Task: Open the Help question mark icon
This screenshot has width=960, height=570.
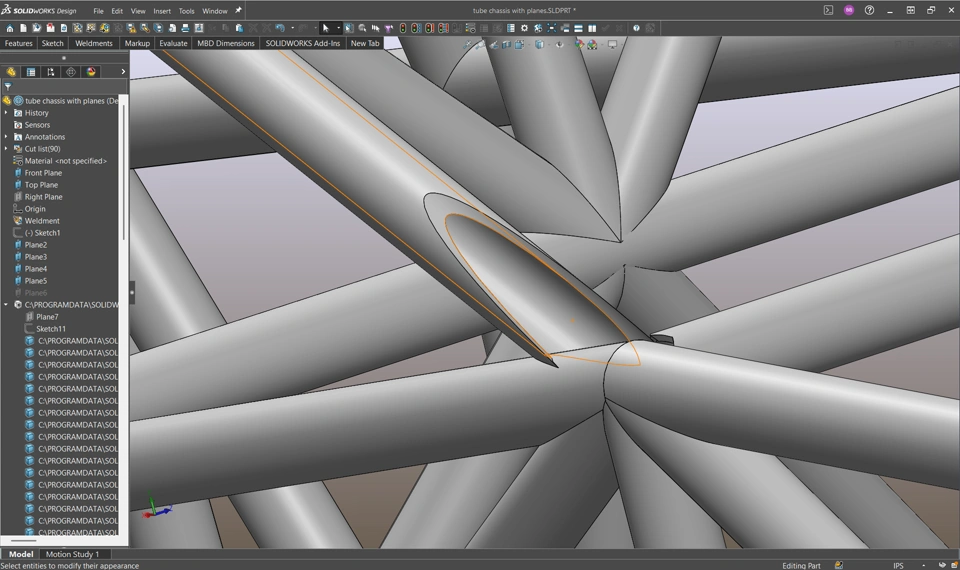Action: (869, 10)
